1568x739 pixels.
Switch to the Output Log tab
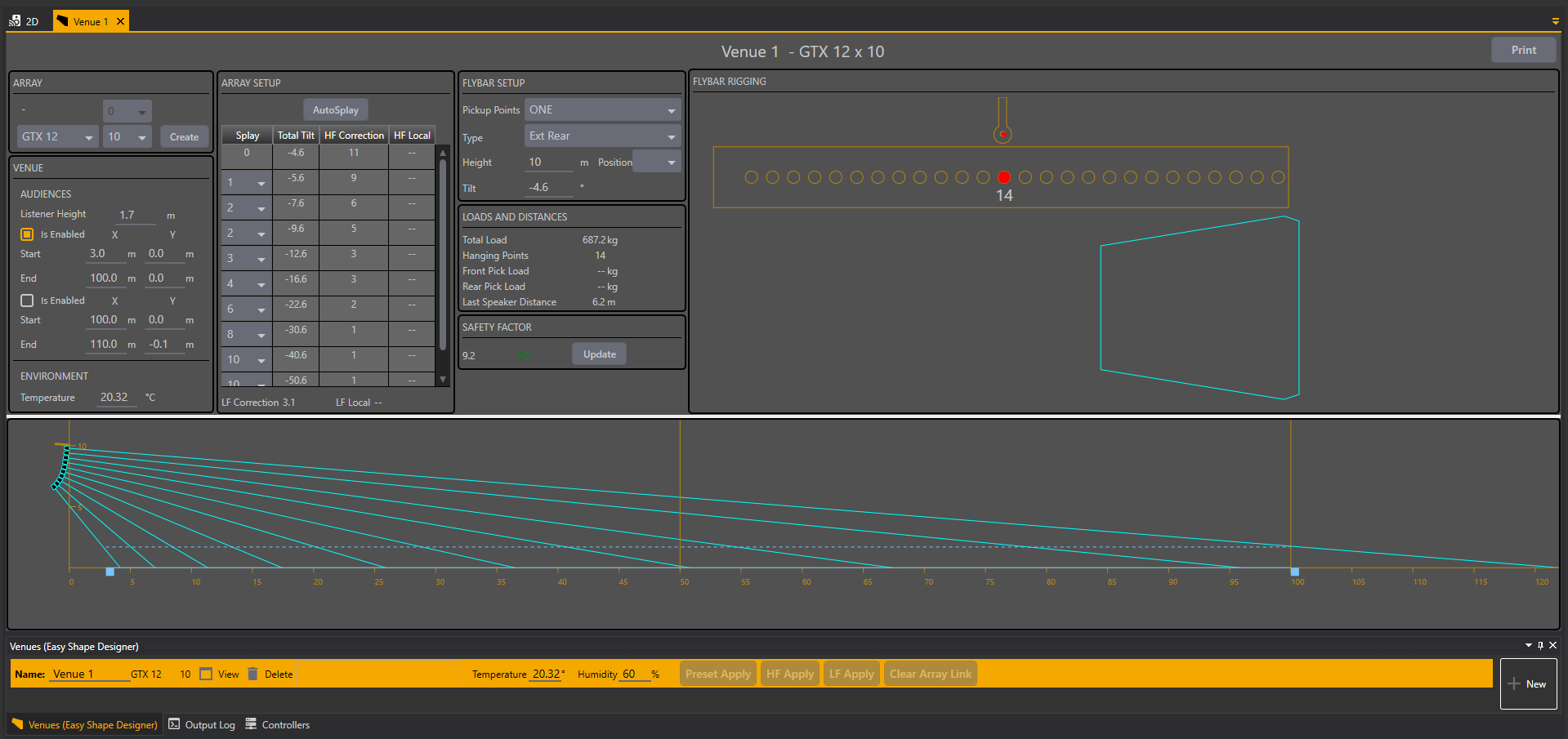click(202, 724)
